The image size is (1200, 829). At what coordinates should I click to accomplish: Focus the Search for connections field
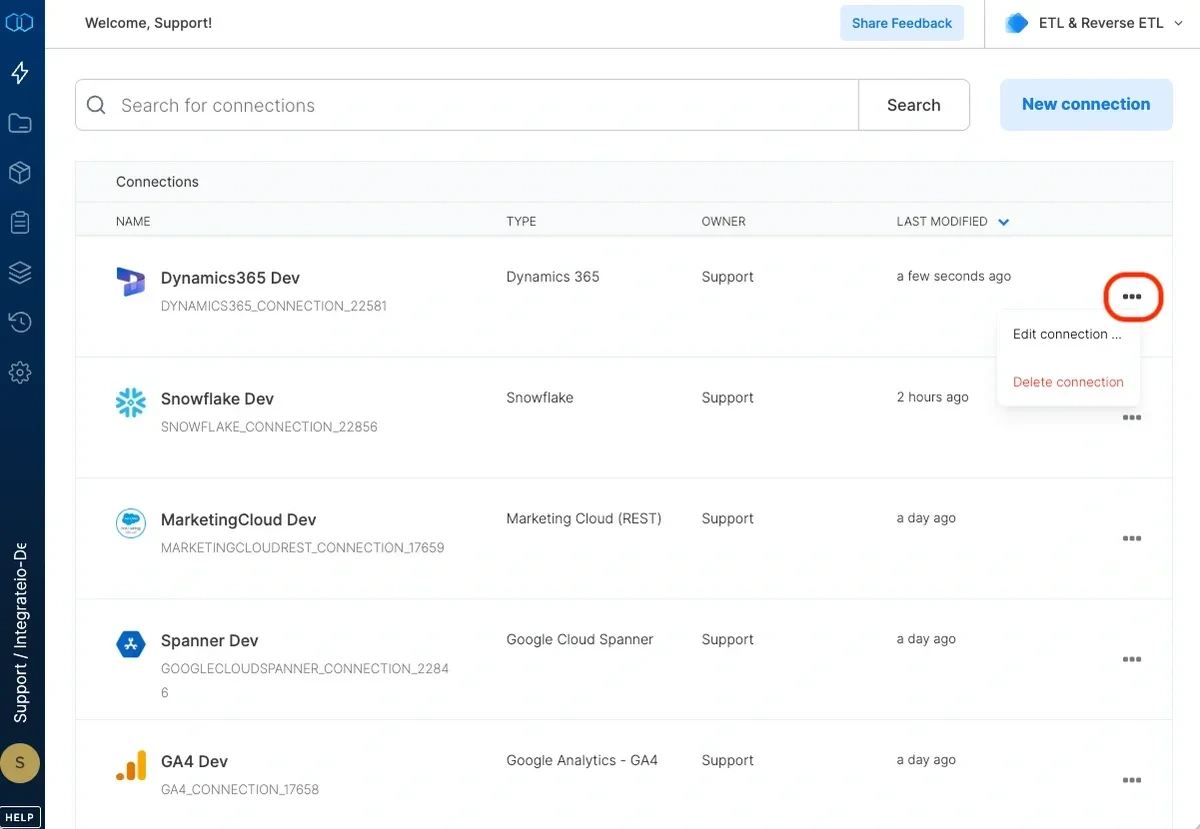[467, 105]
